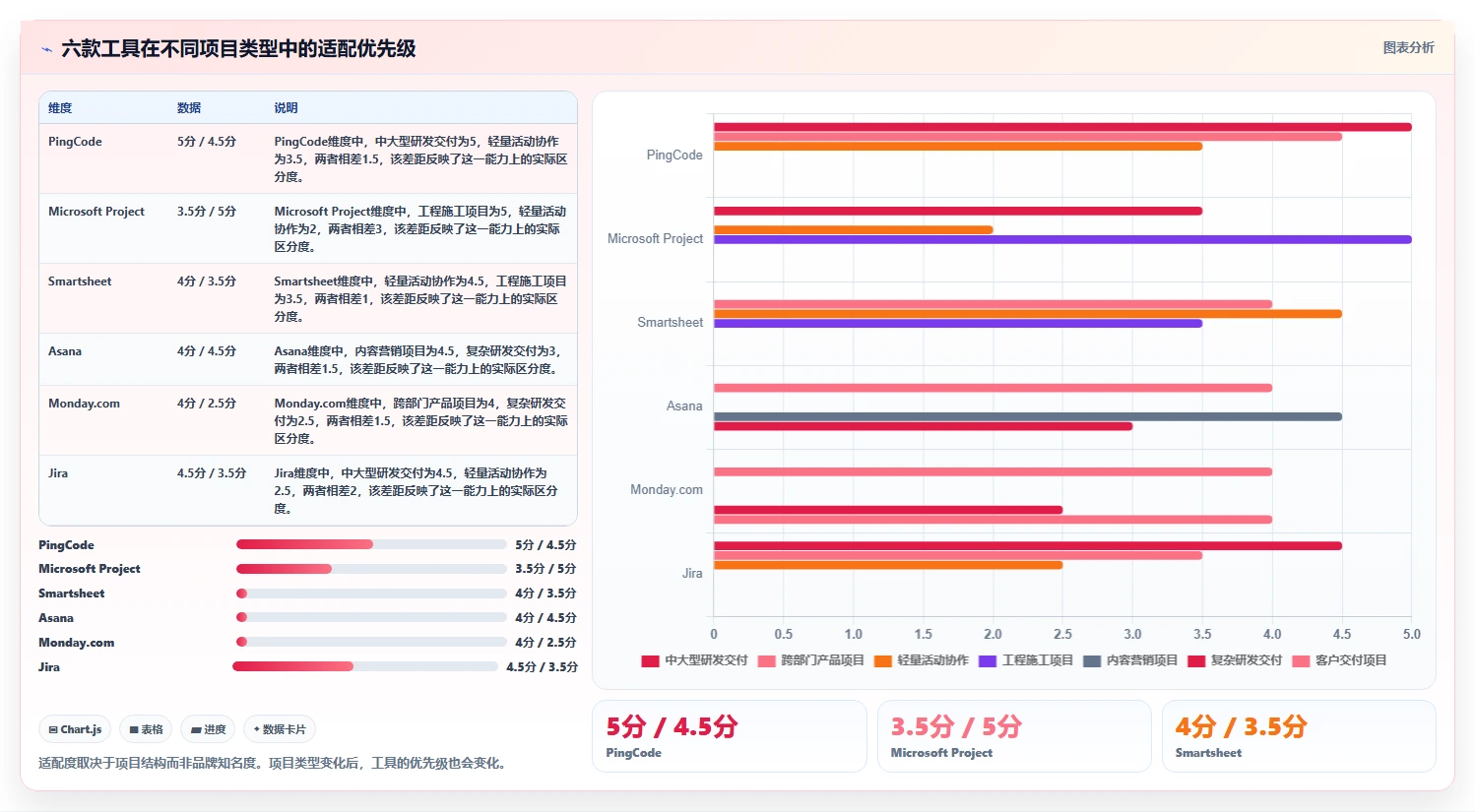
Task: Click the 维度 column header
Action: pyautogui.click(x=60, y=108)
